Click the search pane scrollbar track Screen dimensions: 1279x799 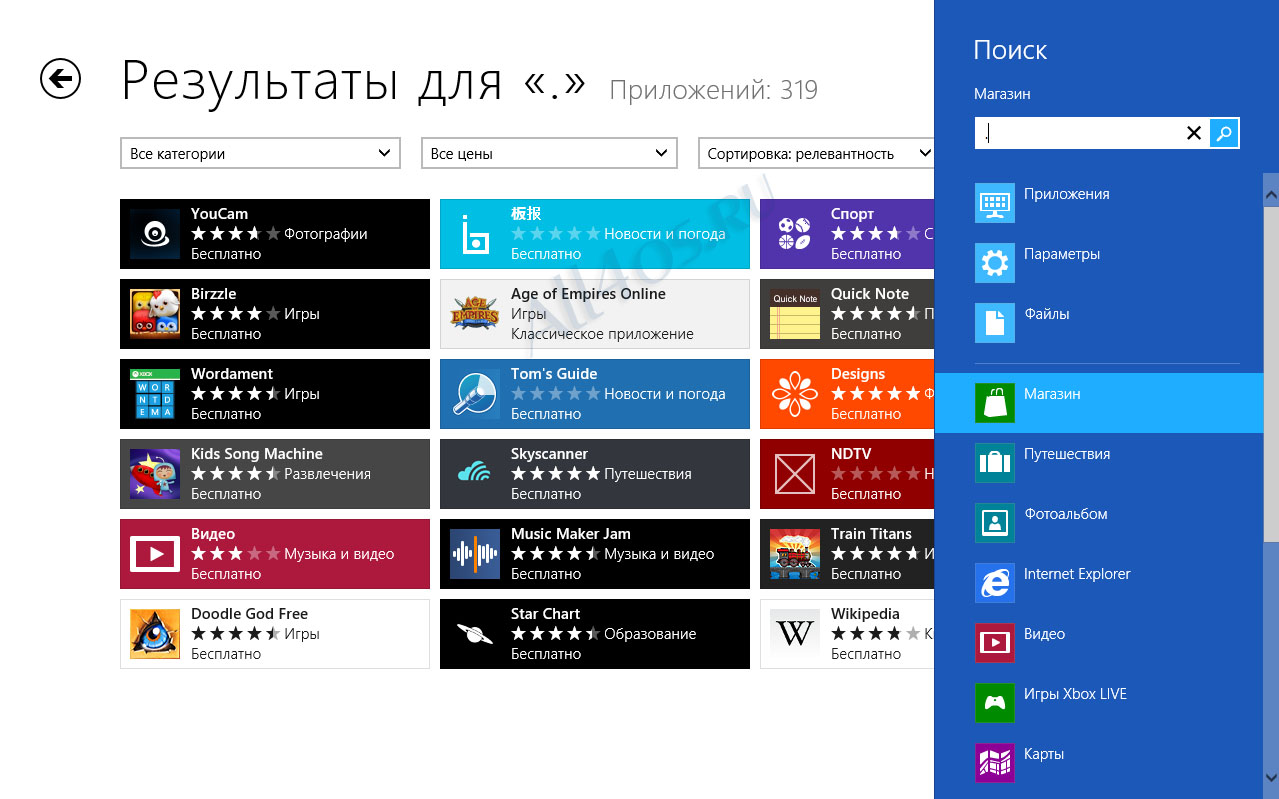coord(1271,657)
